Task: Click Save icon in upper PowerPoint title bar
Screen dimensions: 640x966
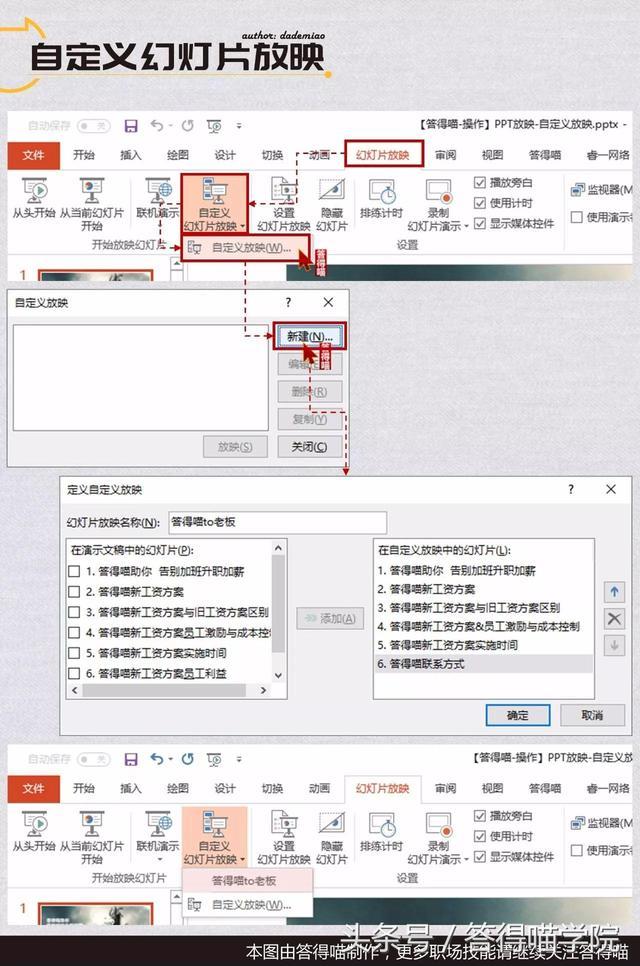Action: pos(131,126)
